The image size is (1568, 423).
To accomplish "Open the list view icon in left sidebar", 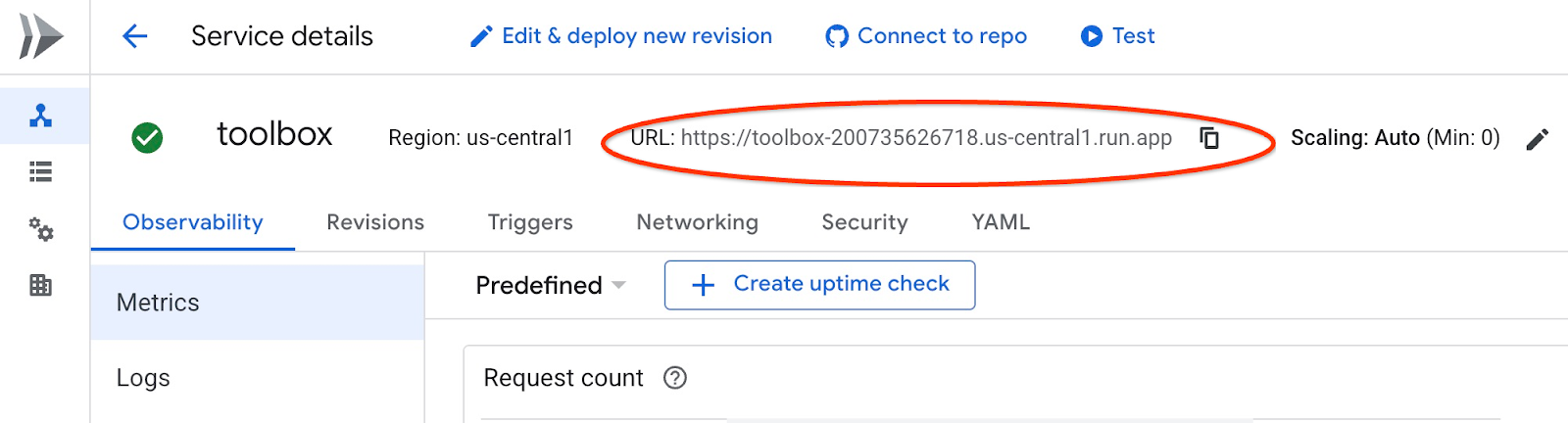I will [41, 173].
